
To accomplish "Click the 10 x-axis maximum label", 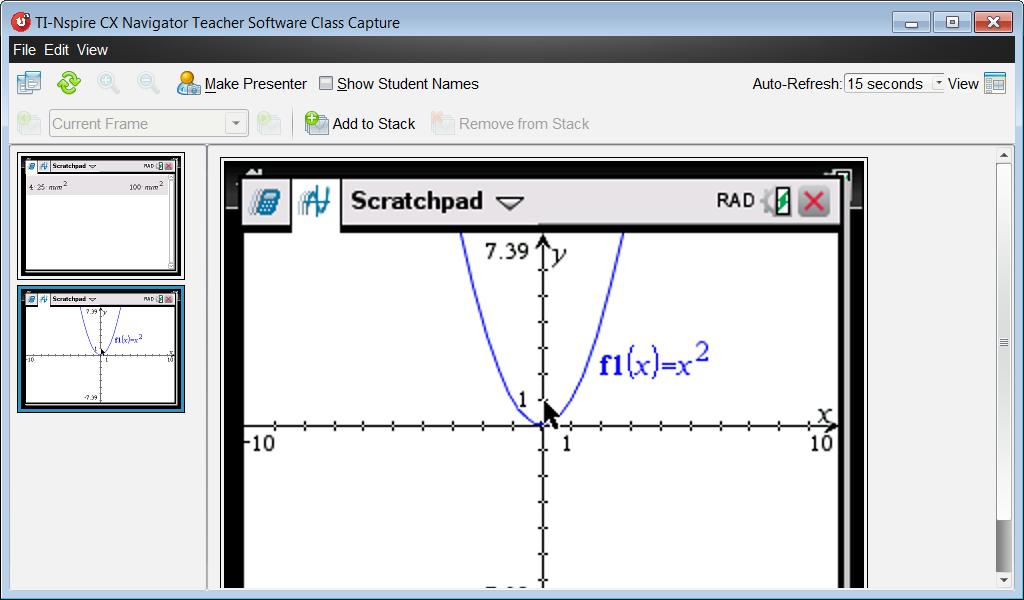I will tap(821, 444).
